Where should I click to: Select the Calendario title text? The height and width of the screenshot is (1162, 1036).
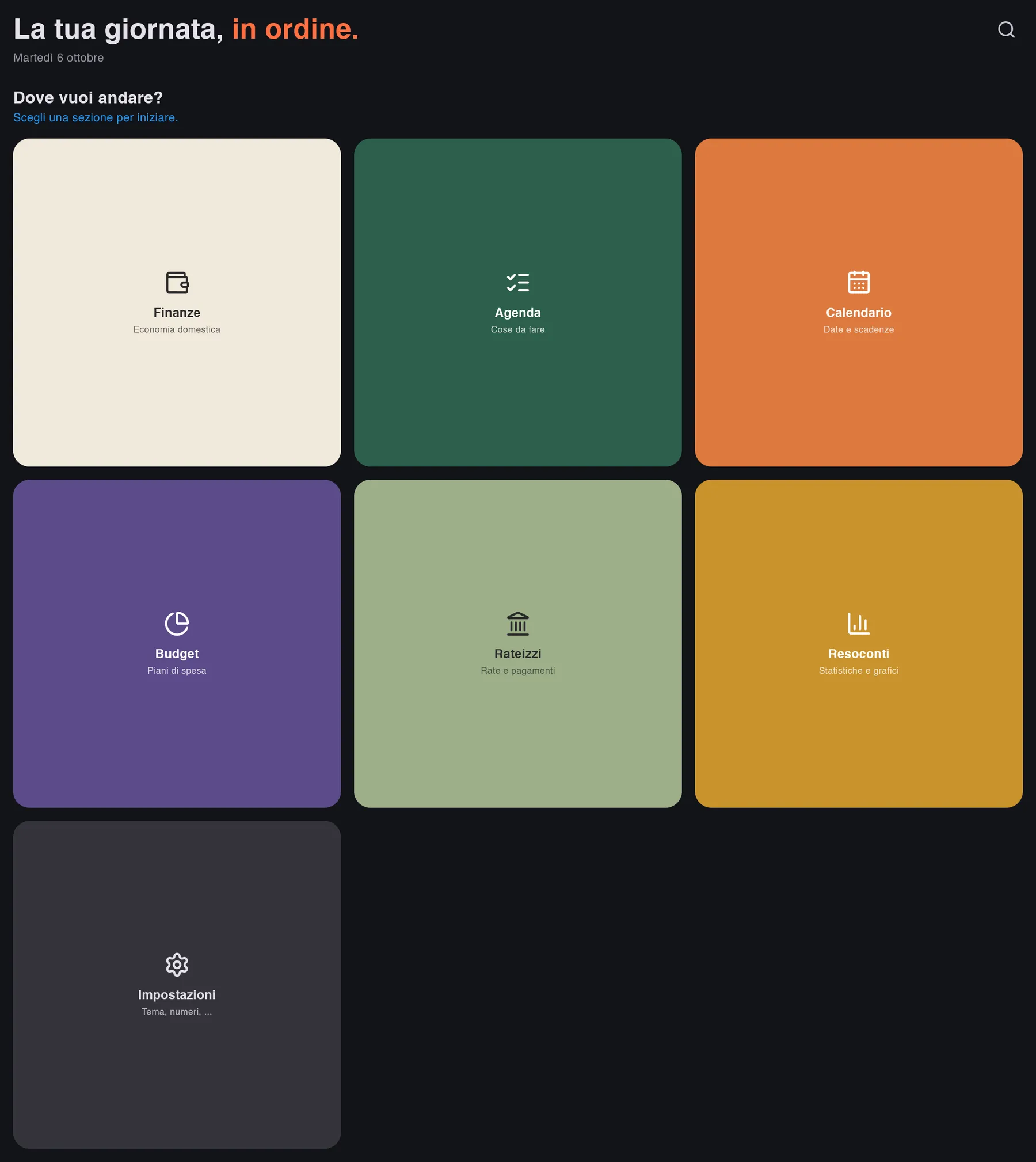point(859,313)
